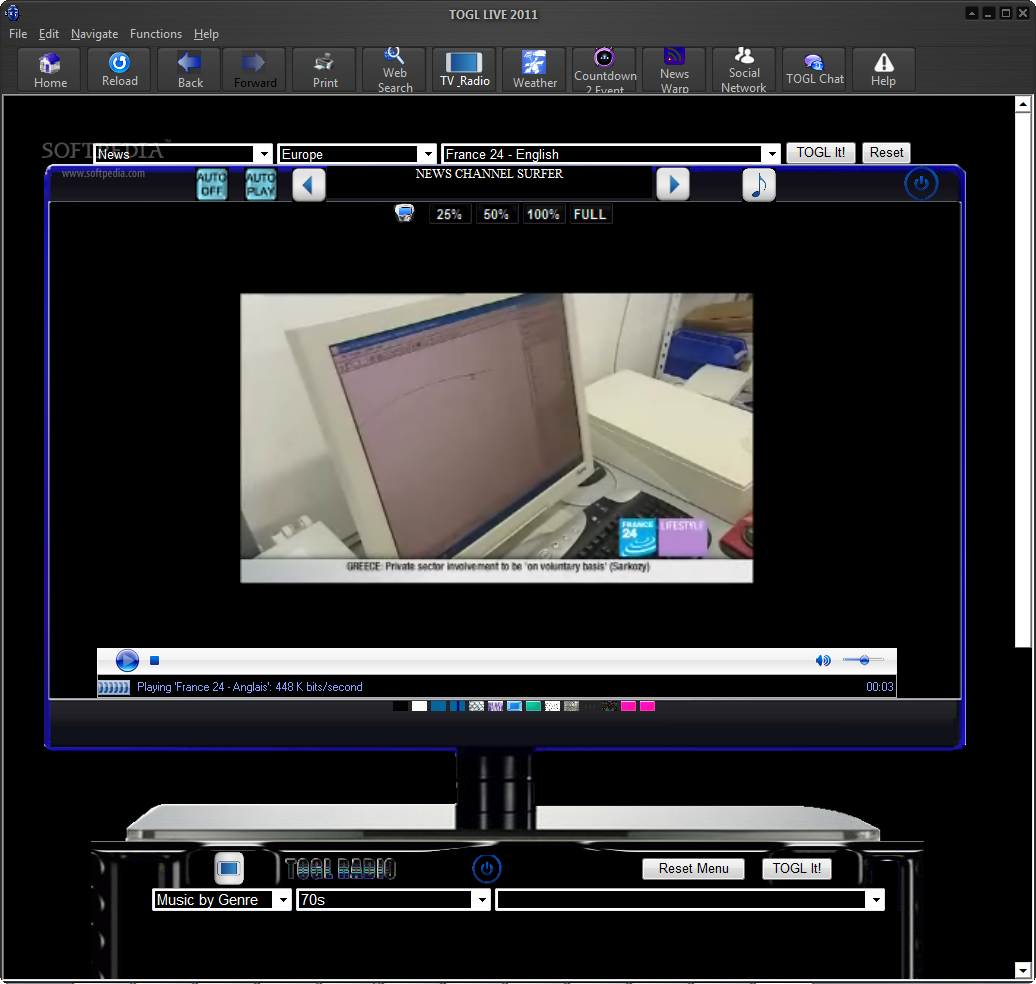
Task: Click the music note icon
Action: pos(758,184)
